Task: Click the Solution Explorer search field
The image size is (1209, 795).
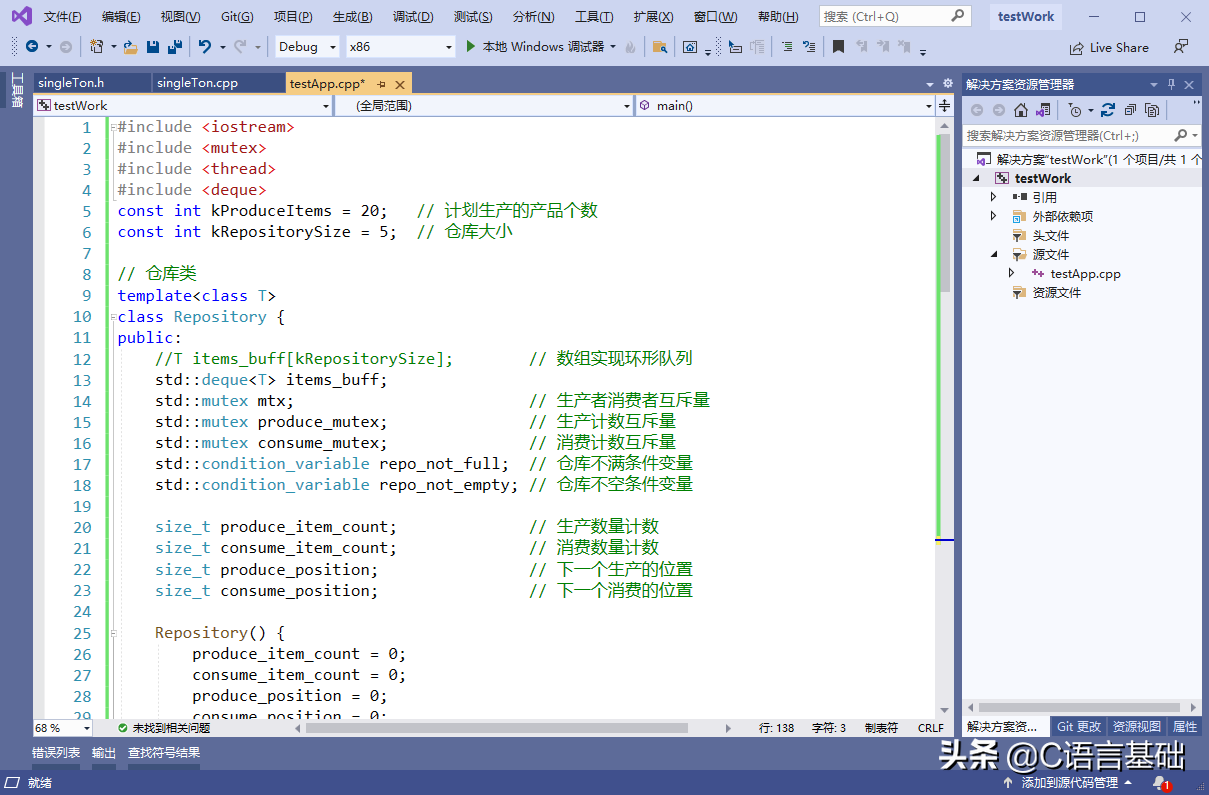Action: click(1080, 135)
